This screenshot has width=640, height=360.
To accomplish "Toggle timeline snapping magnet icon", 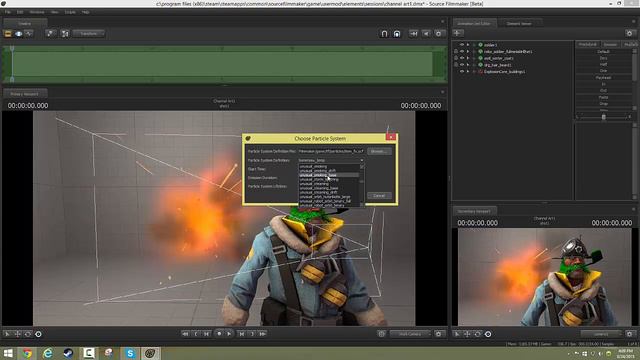I will click(x=384, y=34).
